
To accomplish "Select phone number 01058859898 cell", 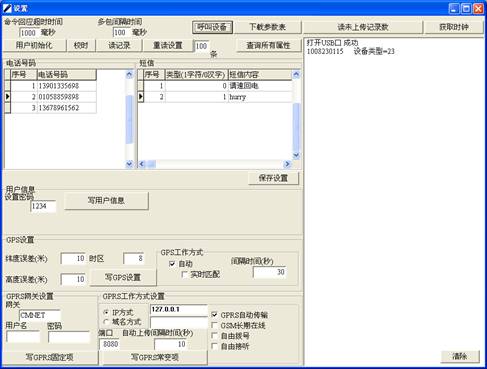I will click(67, 97).
